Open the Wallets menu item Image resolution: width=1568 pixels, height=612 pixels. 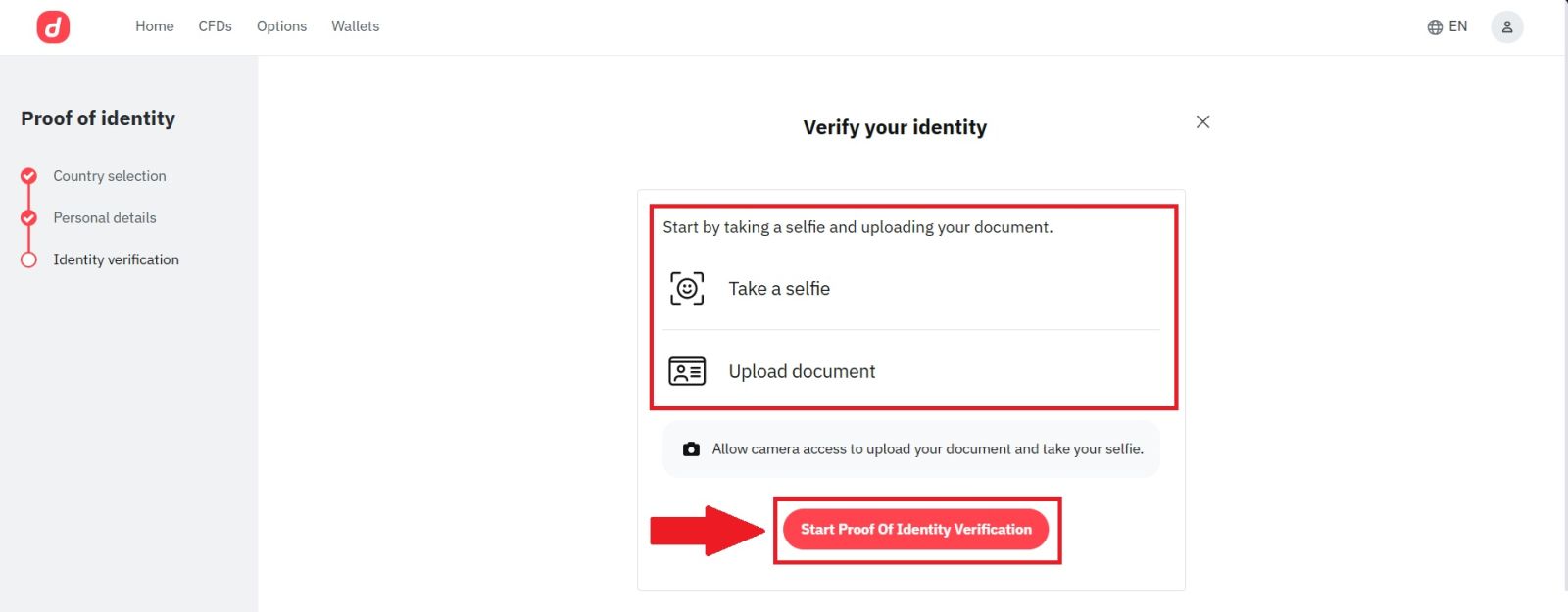click(355, 26)
